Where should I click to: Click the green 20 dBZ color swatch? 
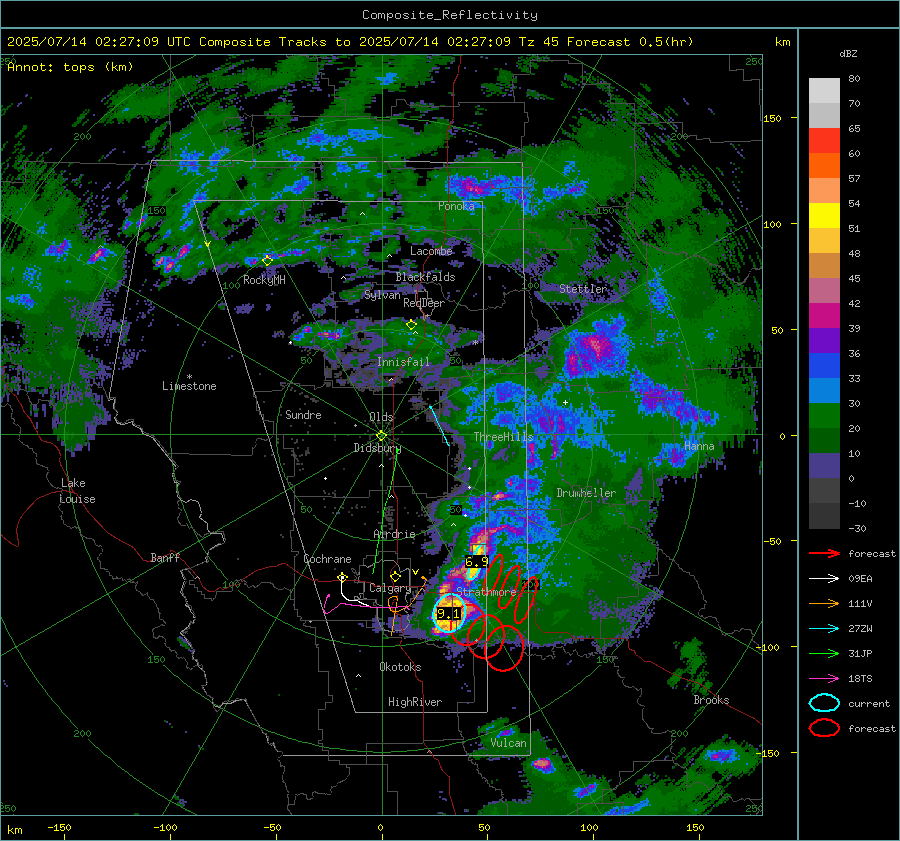[824, 416]
